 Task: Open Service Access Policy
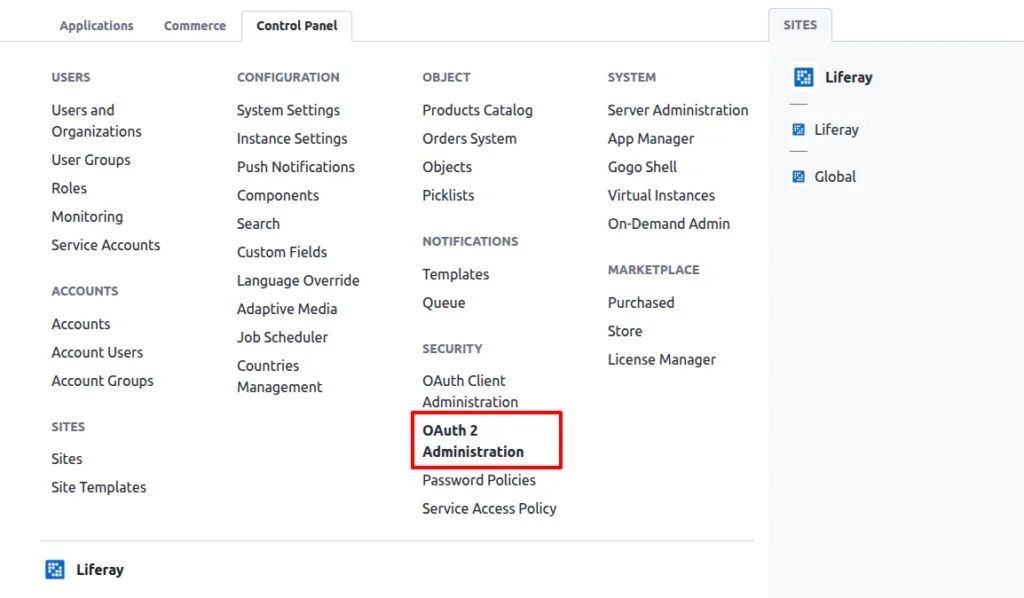489,509
